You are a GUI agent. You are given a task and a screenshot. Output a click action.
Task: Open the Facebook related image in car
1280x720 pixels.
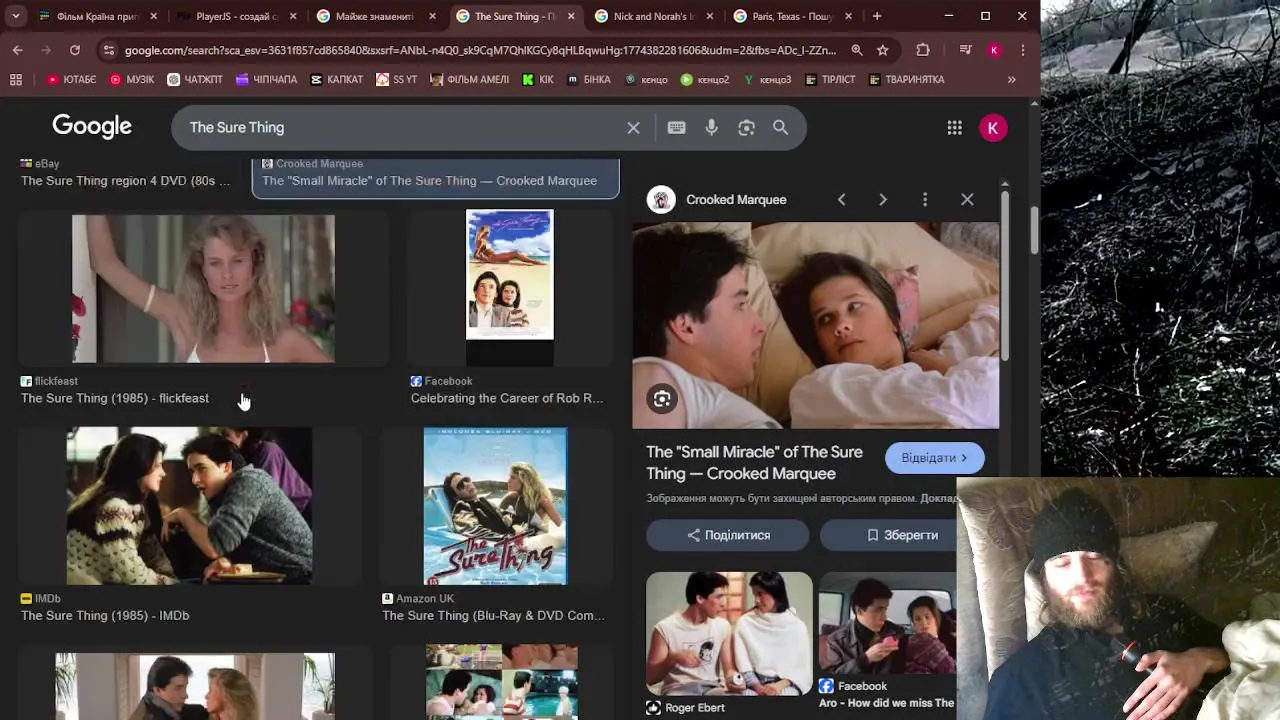pyautogui.click(x=887, y=624)
